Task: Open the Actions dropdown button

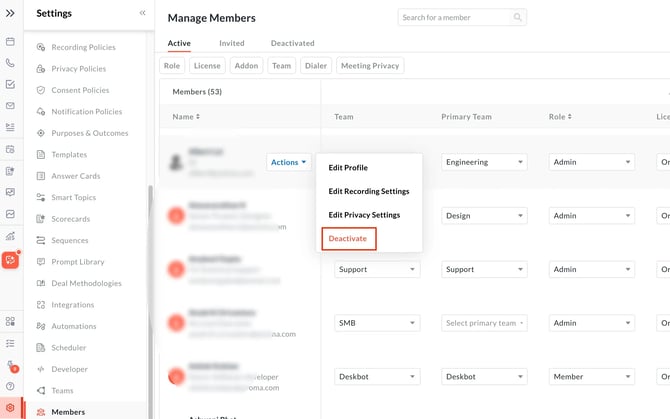Action: tap(288, 162)
